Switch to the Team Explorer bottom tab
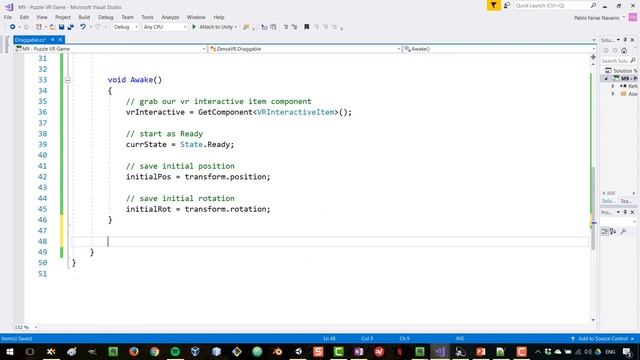Viewport: 640px width, 360px height. pos(626,201)
